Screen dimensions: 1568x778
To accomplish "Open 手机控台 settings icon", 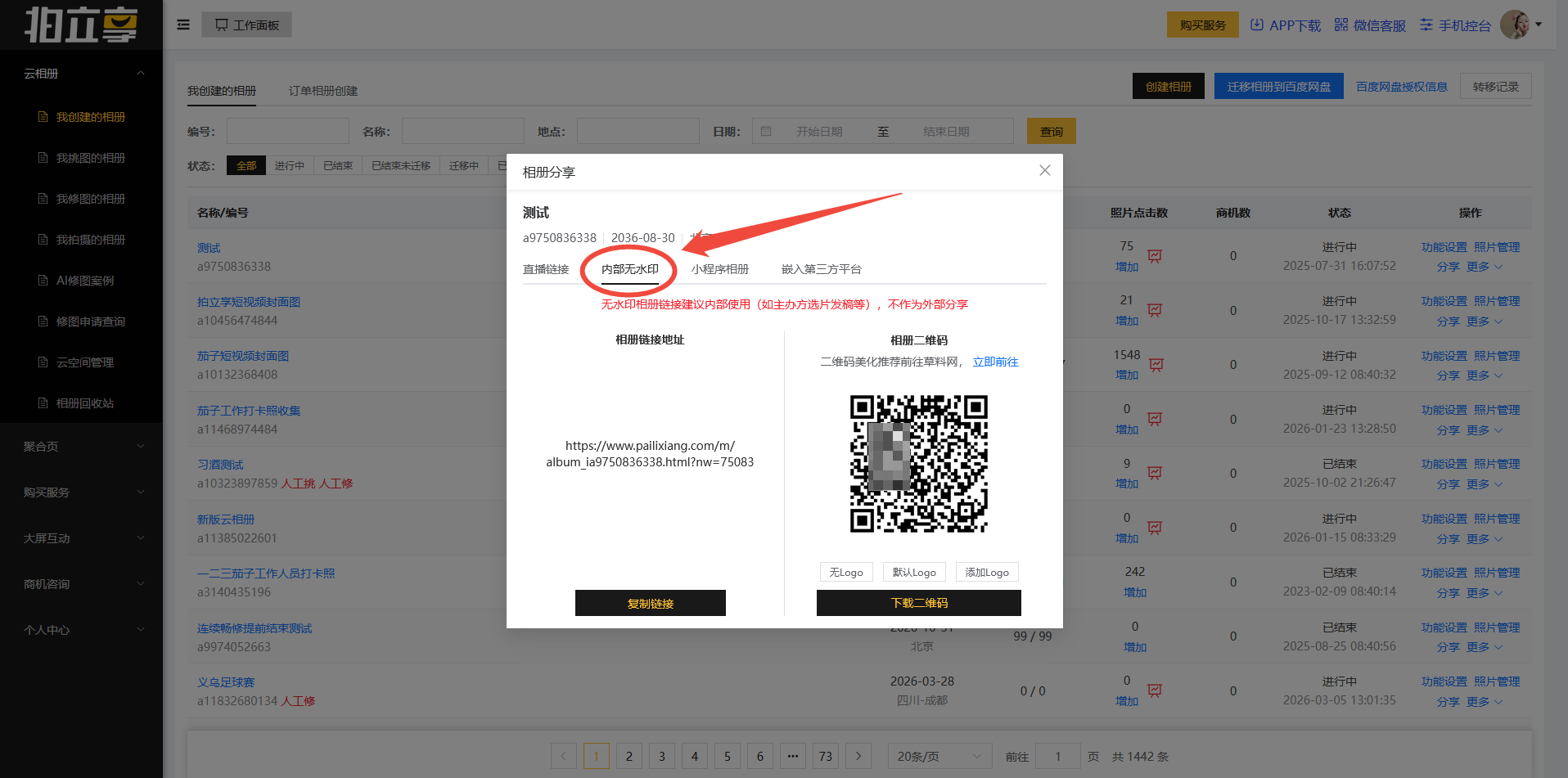I will 1426,25.
